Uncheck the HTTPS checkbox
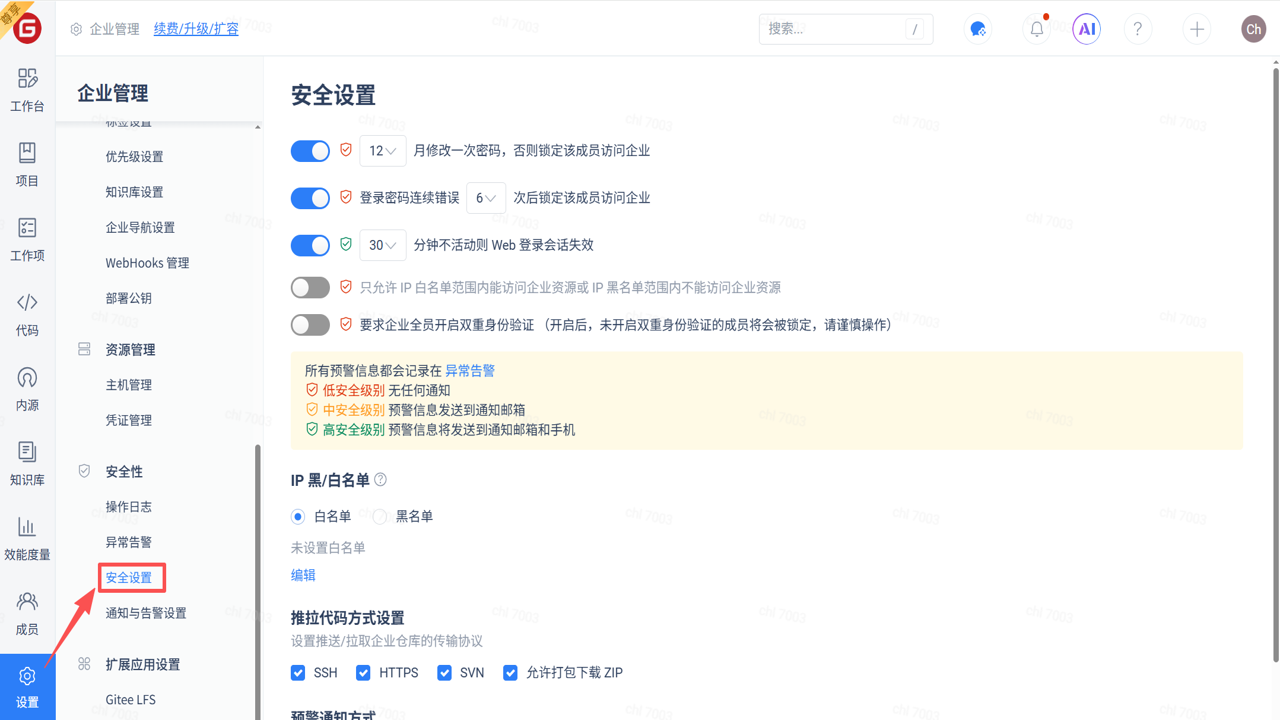The height and width of the screenshot is (720, 1280). point(363,673)
